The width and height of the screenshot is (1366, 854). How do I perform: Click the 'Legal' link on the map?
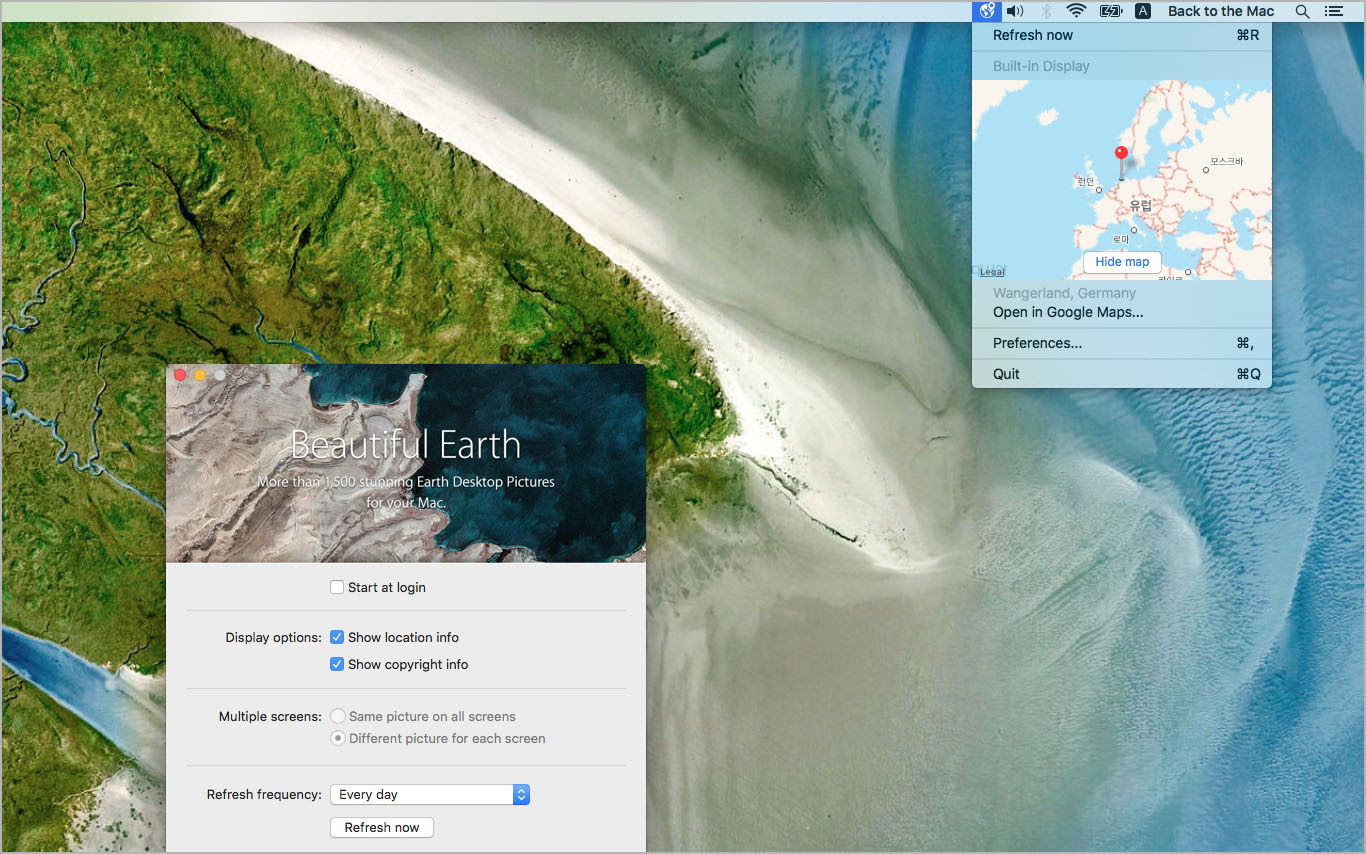pyautogui.click(x=992, y=272)
